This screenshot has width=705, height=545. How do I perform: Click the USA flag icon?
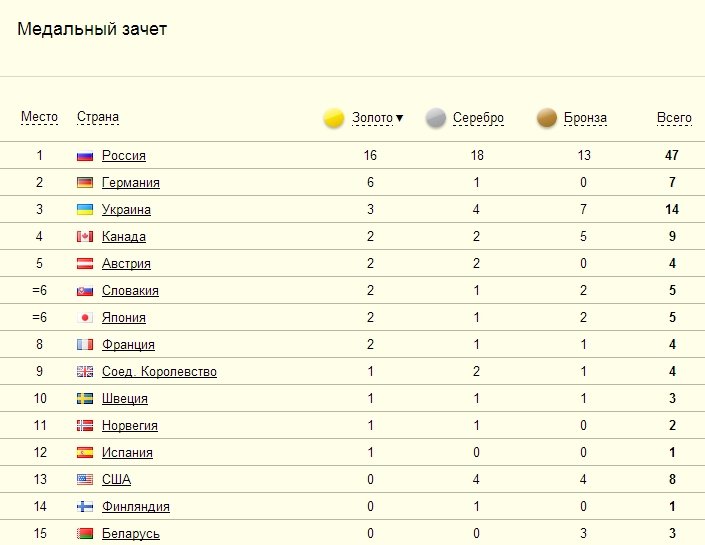pyautogui.click(x=85, y=479)
